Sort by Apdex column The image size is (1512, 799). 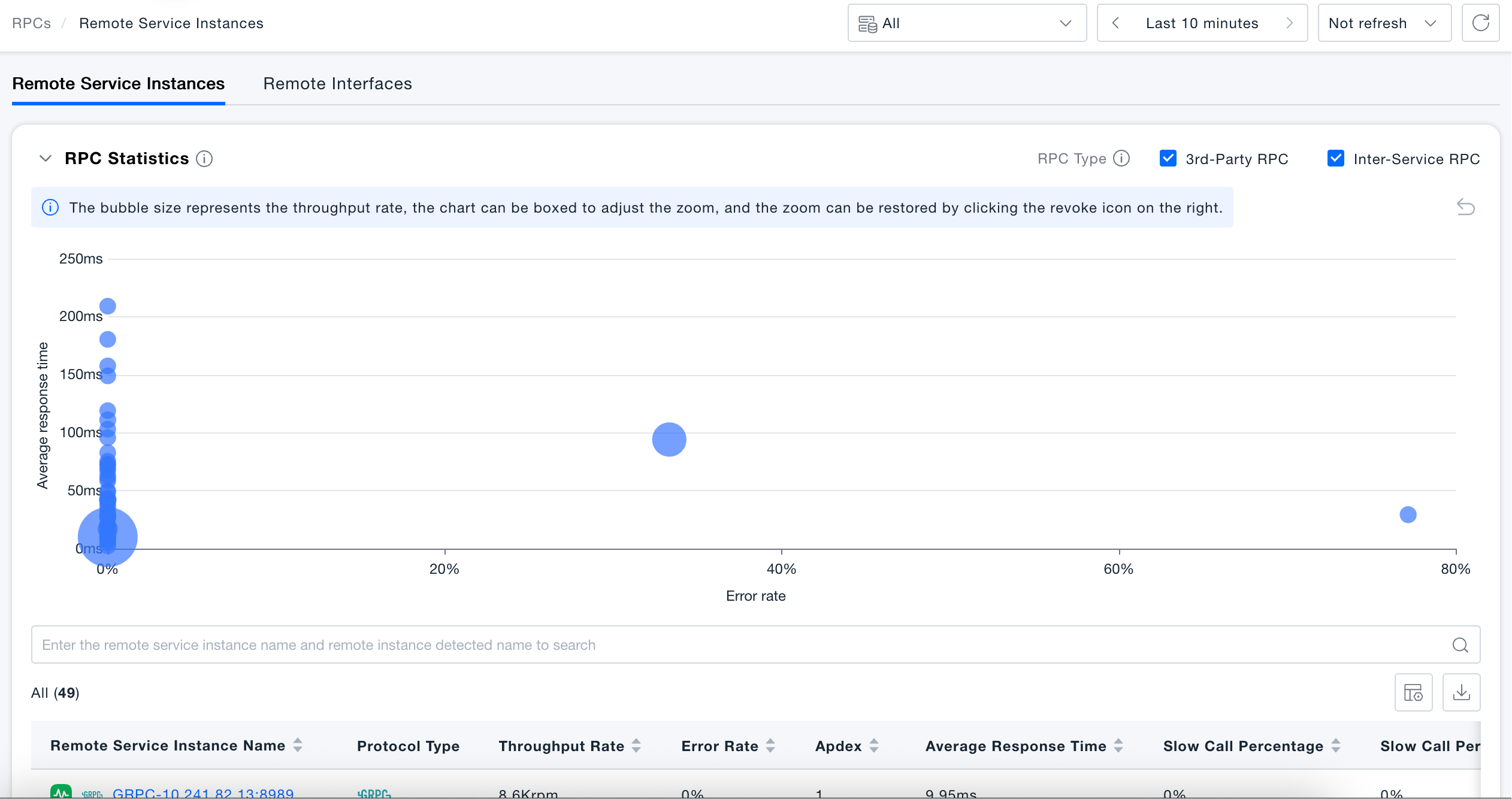874,746
